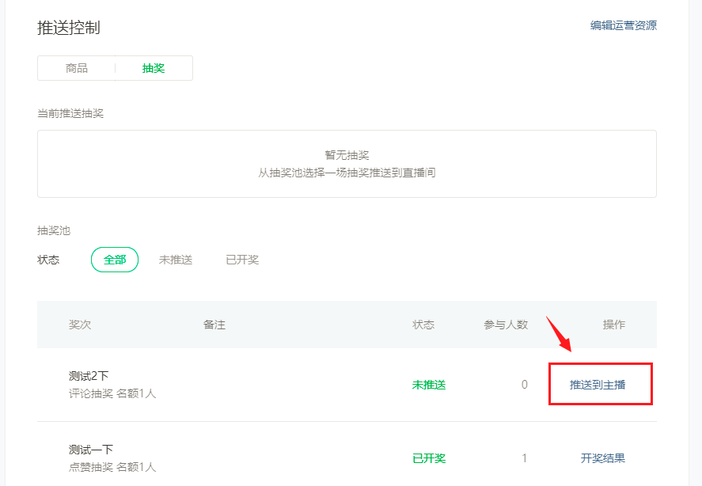Click the 操作 column header
This screenshot has height=486, width=702.
pyautogui.click(x=614, y=325)
